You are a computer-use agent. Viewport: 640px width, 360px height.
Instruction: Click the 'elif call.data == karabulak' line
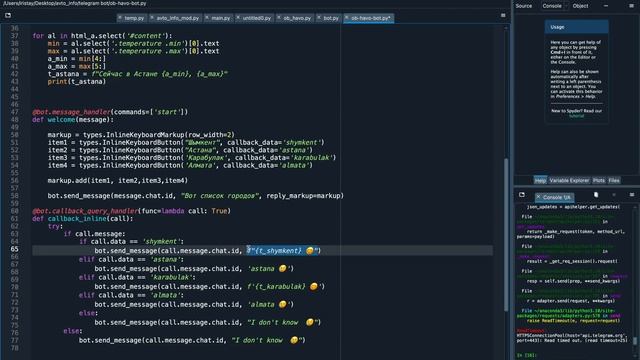(137, 278)
